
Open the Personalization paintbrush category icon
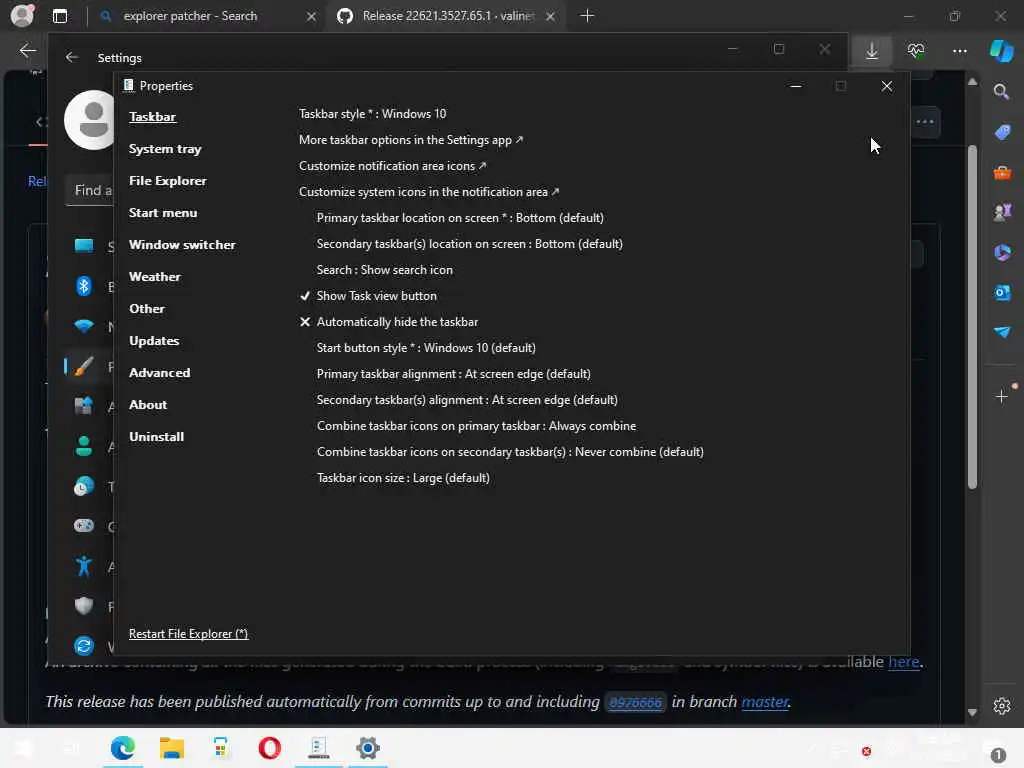[x=84, y=366]
